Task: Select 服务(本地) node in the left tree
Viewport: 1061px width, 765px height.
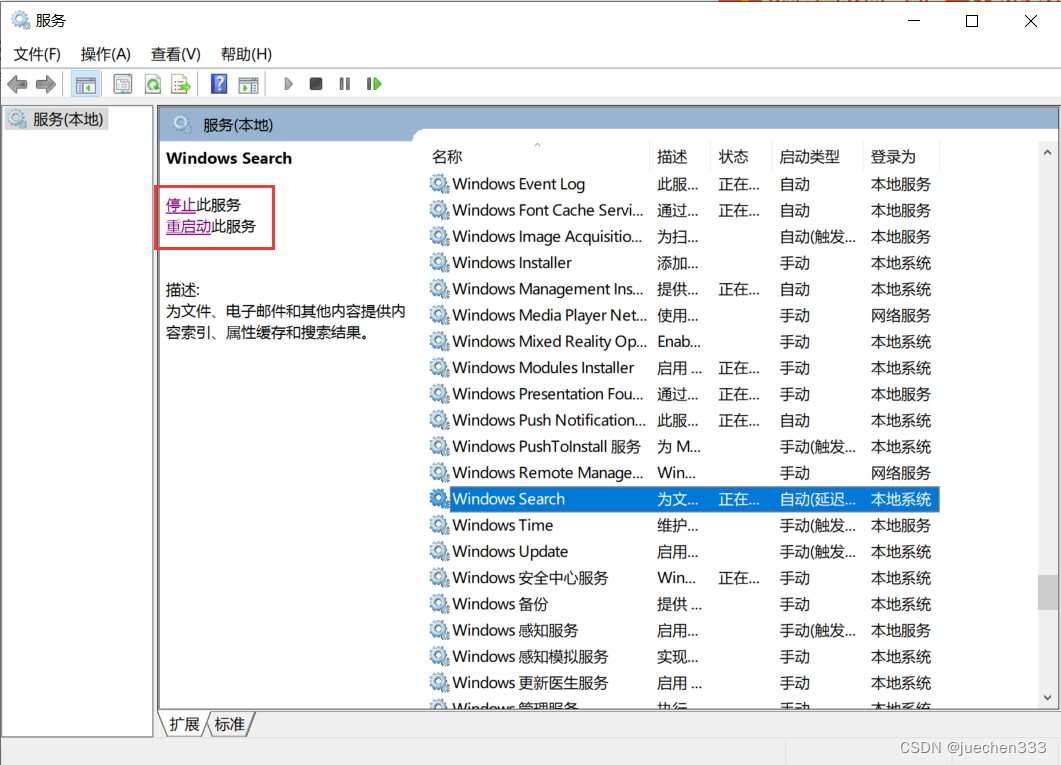Action: [x=57, y=119]
